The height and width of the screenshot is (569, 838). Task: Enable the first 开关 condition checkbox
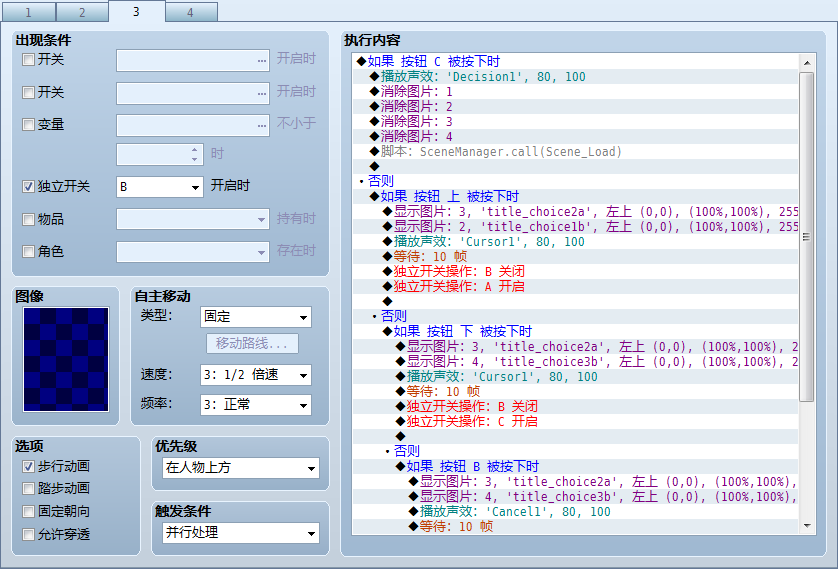tap(28, 59)
